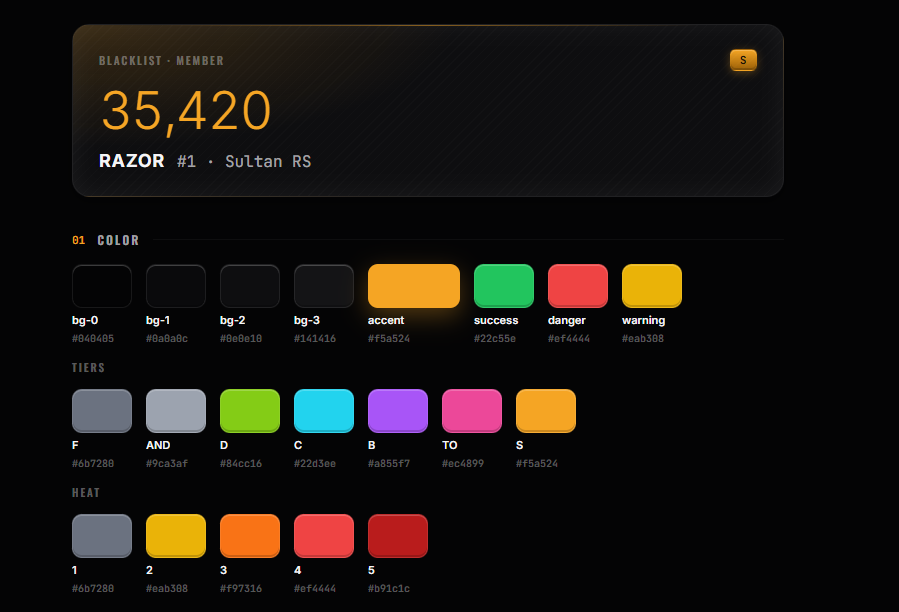Click the #a855f7 hex code
The height and width of the screenshot is (612, 899).
(x=389, y=463)
